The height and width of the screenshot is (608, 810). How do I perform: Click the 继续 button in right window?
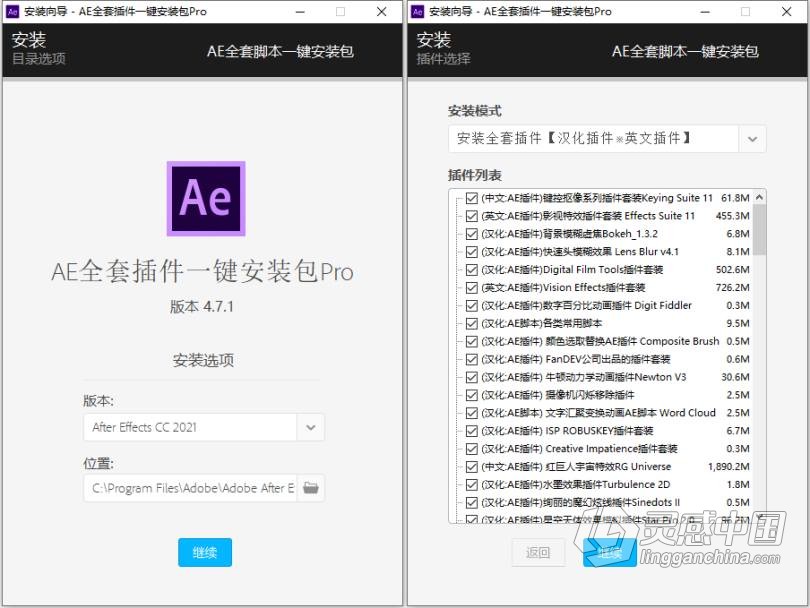tap(610, 552)
